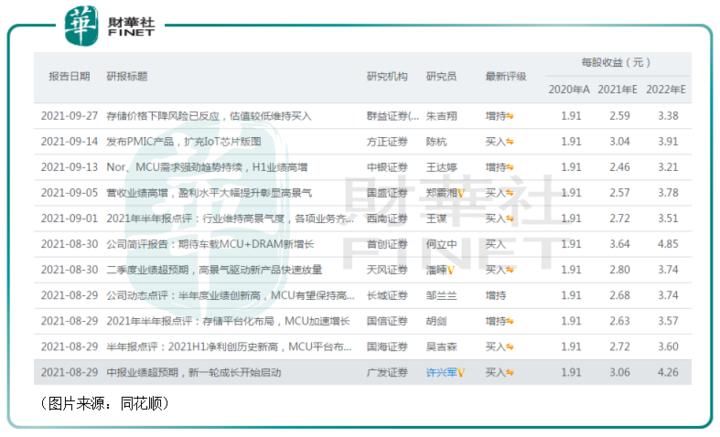
Task: Click rating arrow icon in 国信证券 row
Action: tap(510, 322)
